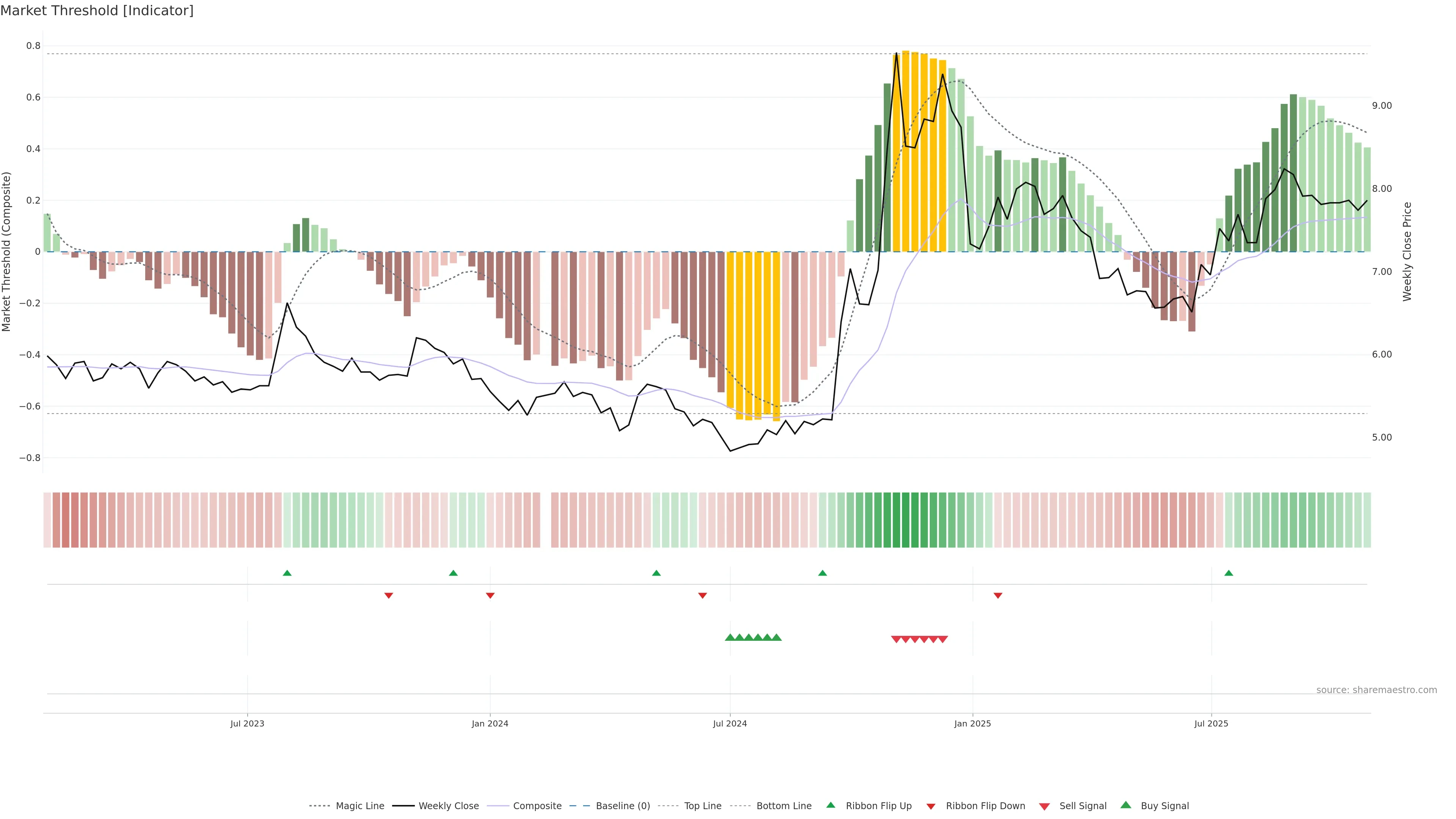The width and height of the screenshot is (1456, 819).
Task: Click the Ribbon Flip Up legend triangle icon
Action: (x=830, y=805)
